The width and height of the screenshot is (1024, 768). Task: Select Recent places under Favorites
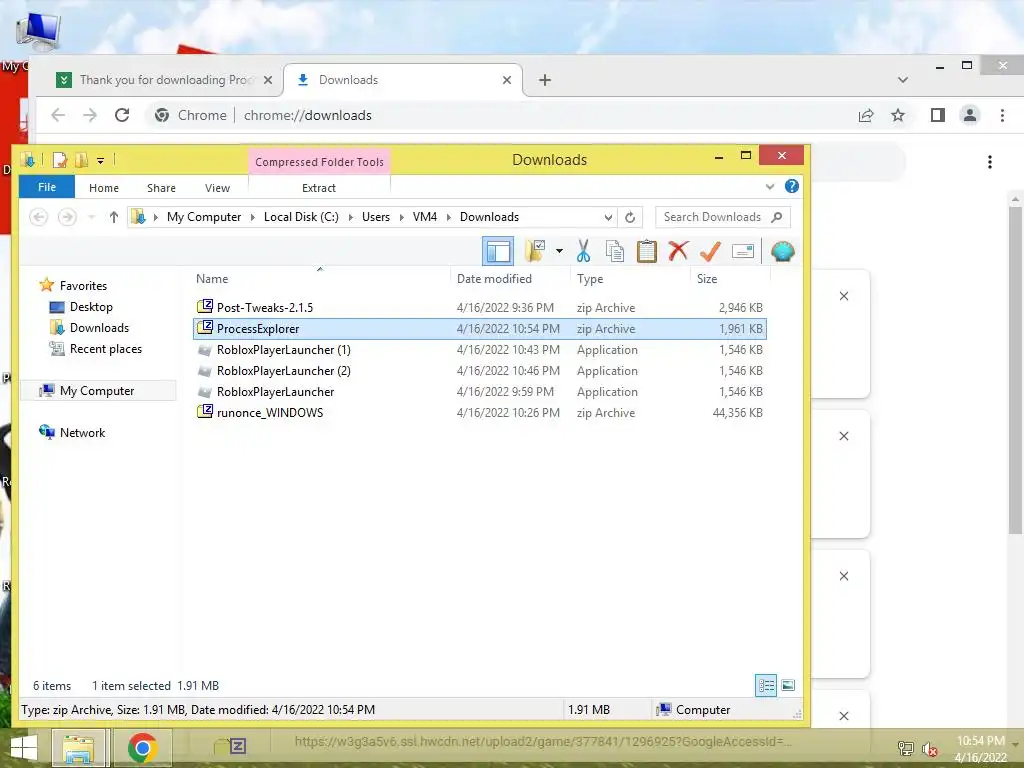106,349
